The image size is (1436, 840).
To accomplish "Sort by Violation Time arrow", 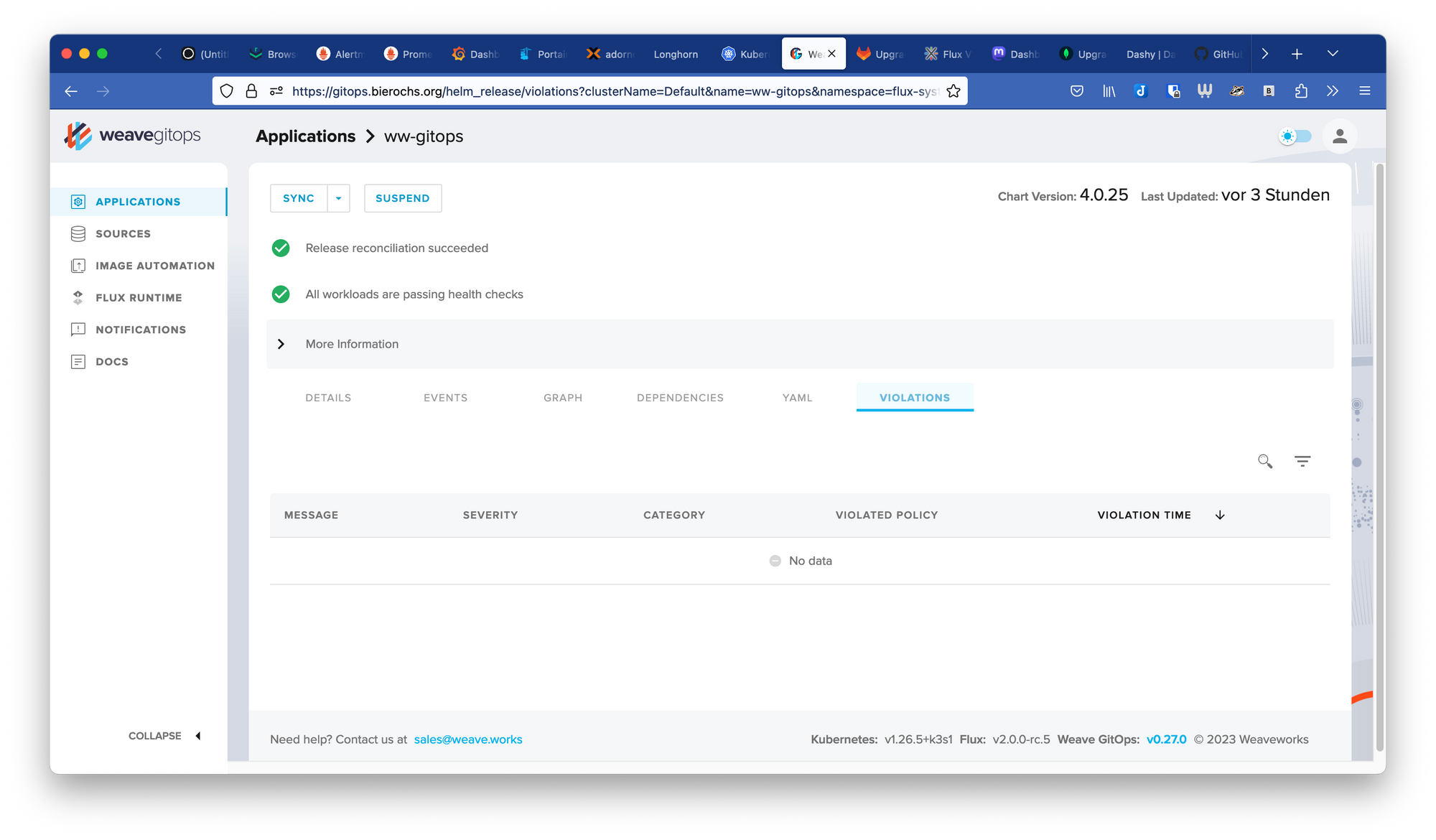I will pyautogui.click(x=1220, y=515).
